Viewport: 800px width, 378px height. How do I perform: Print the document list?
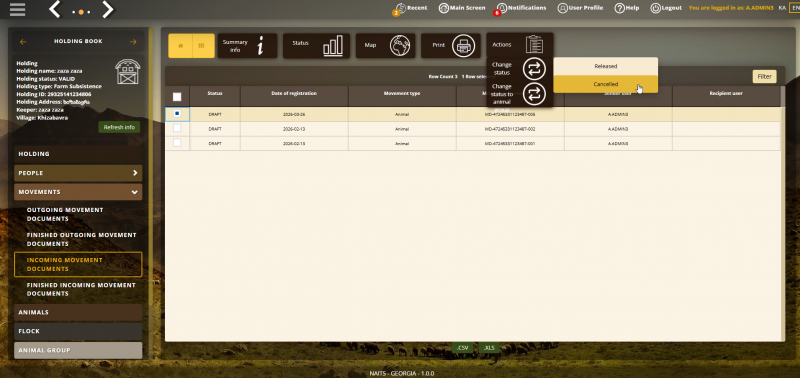[x=451, y=45]
